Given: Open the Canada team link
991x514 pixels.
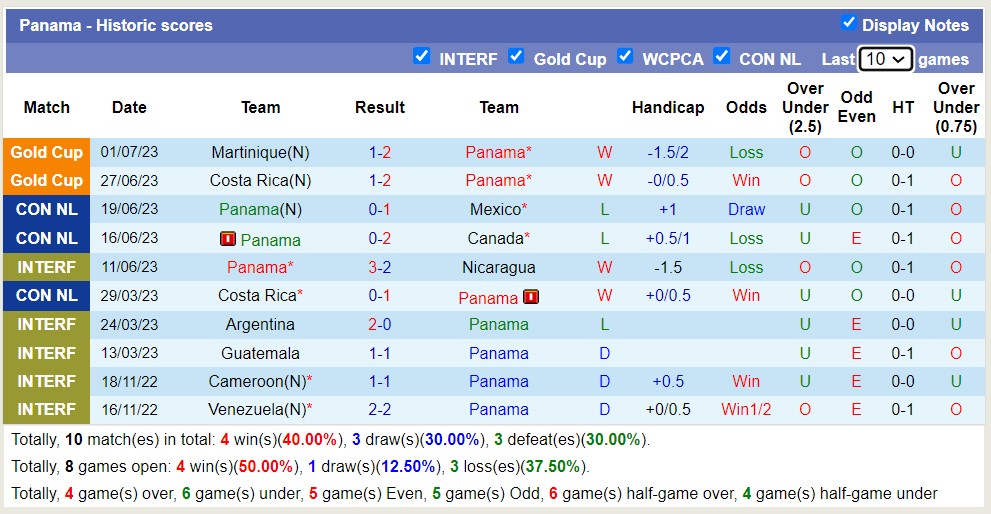Looking at the screenshot, I should [496, 239].
